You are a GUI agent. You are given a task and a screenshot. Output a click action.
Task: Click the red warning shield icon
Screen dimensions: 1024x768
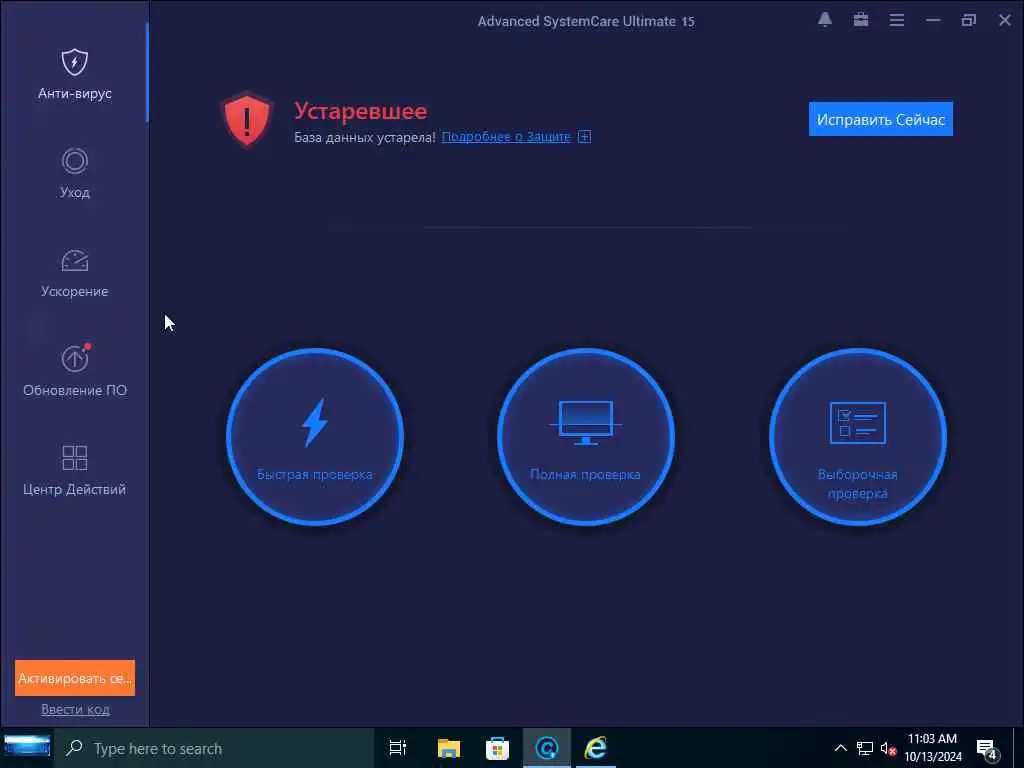tap(246, 120)
